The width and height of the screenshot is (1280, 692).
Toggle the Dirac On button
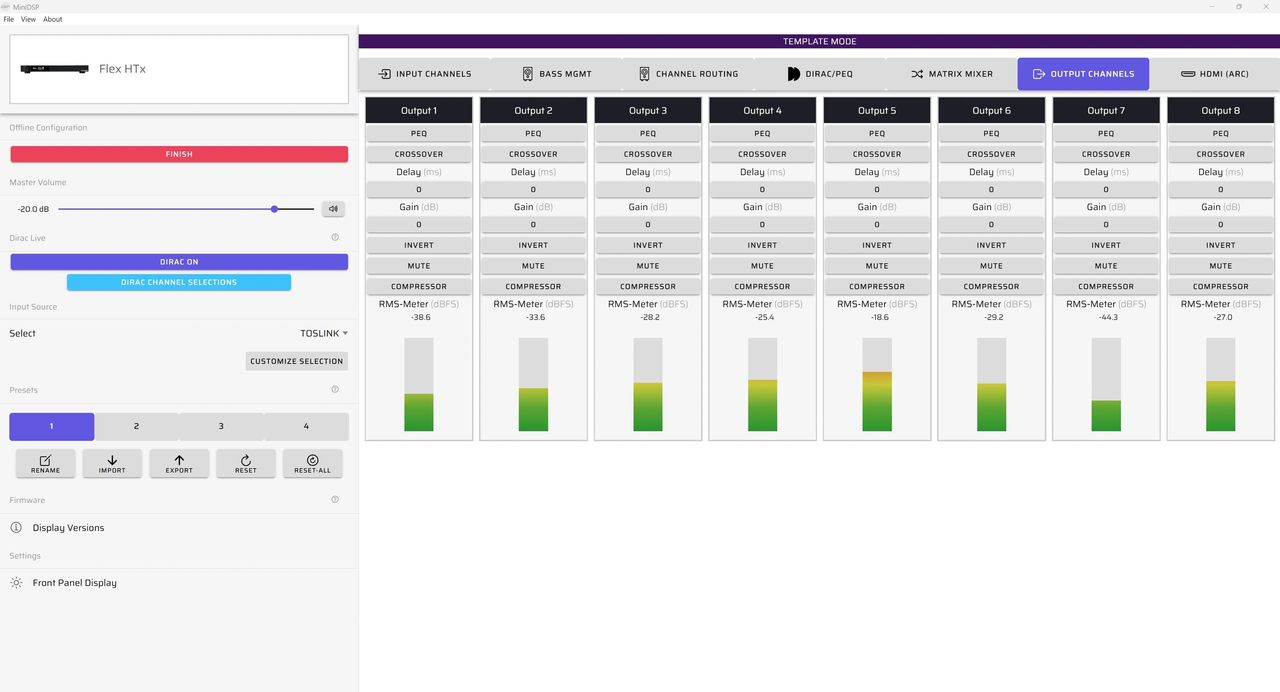179,262
